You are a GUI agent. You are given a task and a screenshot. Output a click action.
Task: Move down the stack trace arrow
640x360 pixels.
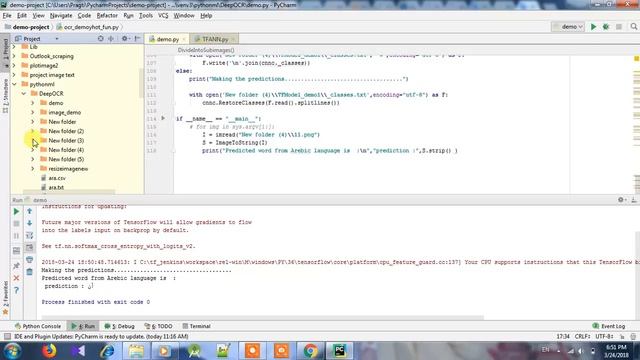(29, 223)
